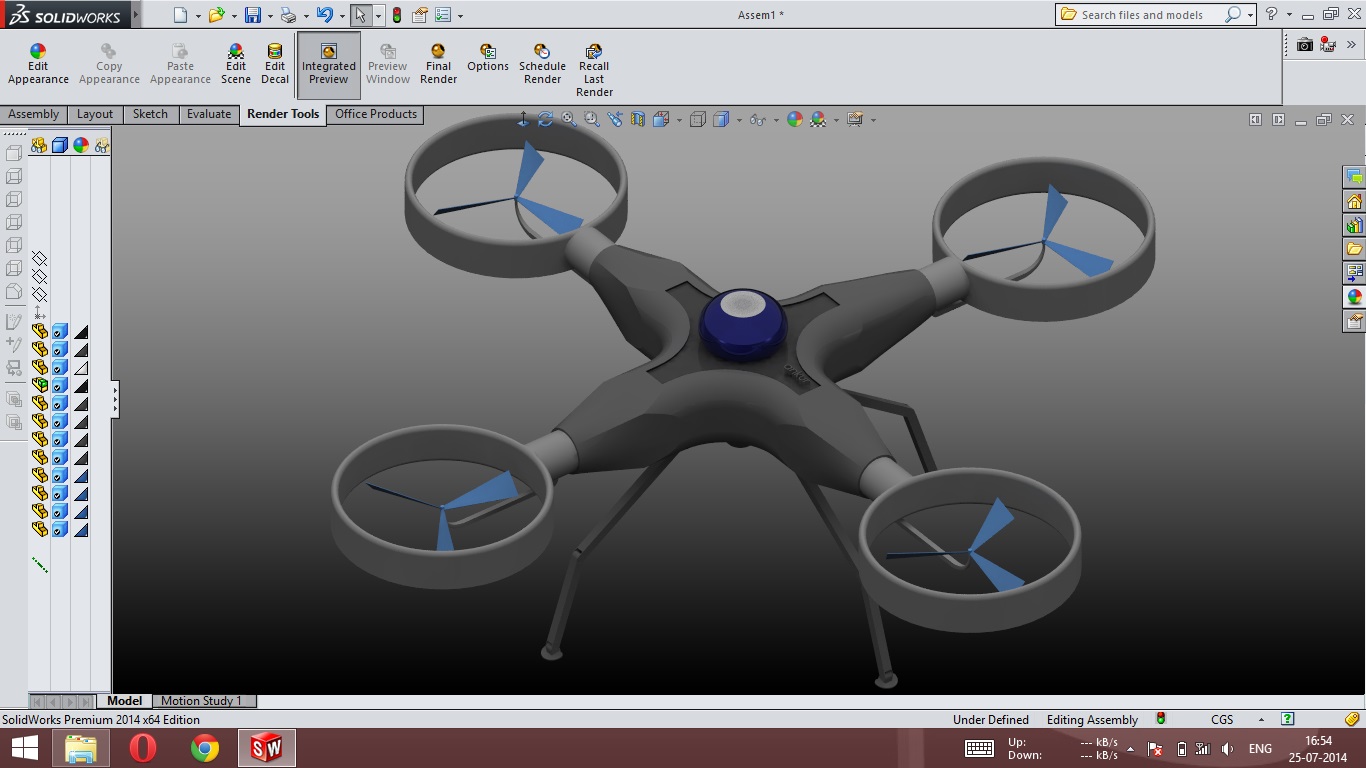Expand dropdown arrow next to Print

[x=305, y=16]
